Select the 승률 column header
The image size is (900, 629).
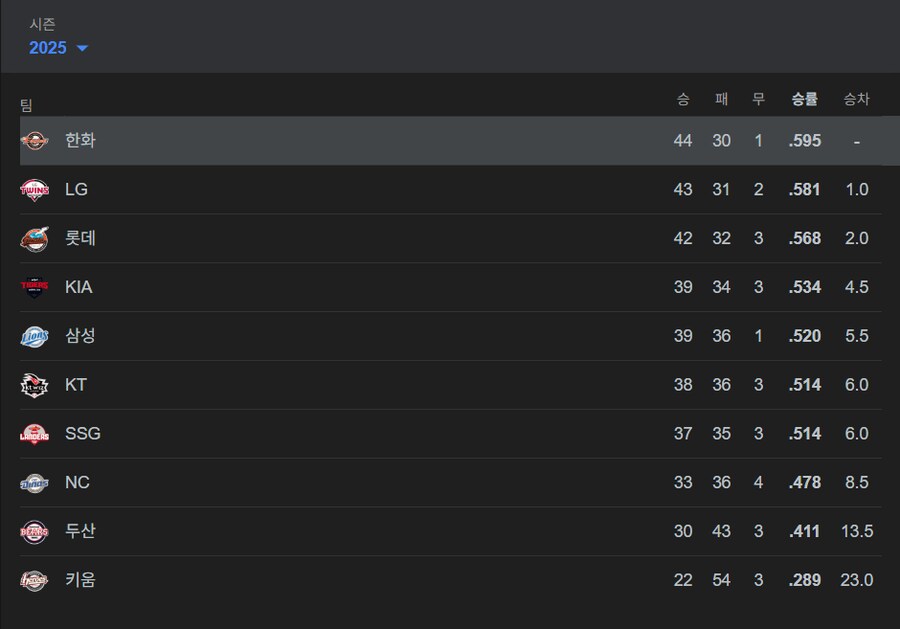(804, 99)
